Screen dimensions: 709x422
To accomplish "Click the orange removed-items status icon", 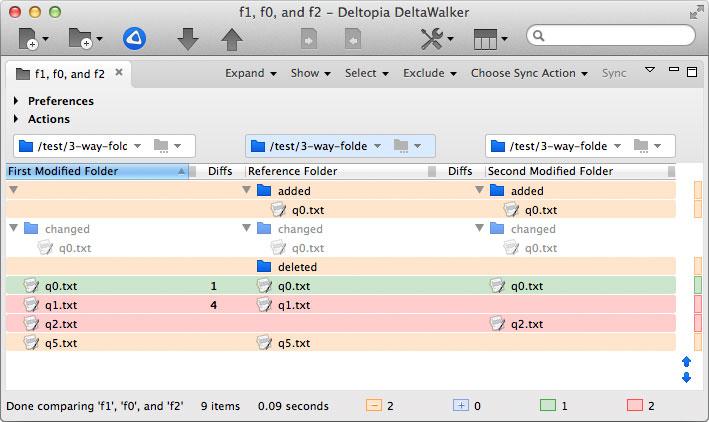I will point(374,405).
